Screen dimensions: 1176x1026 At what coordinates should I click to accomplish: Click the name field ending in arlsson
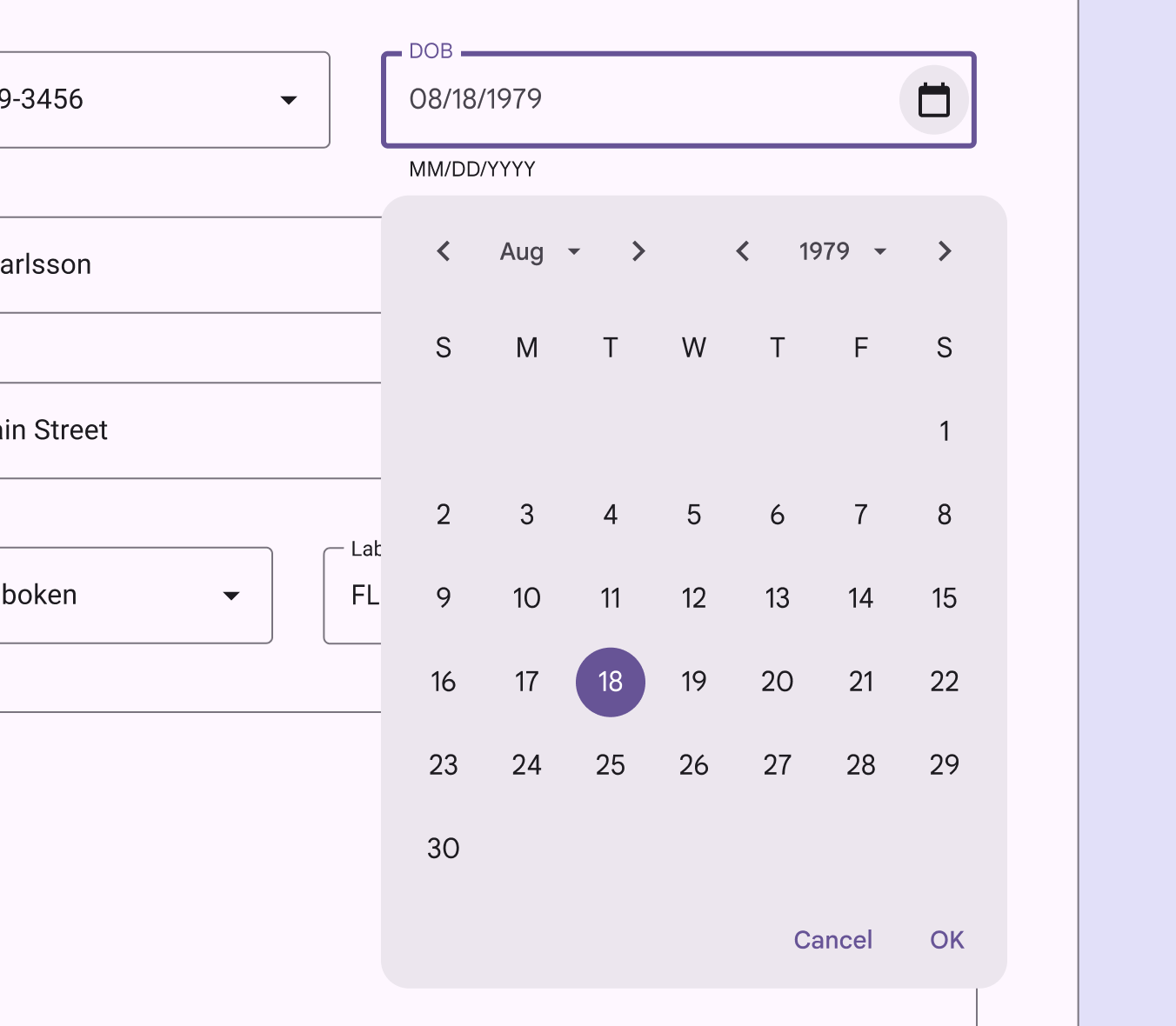(x=174, y=265)
